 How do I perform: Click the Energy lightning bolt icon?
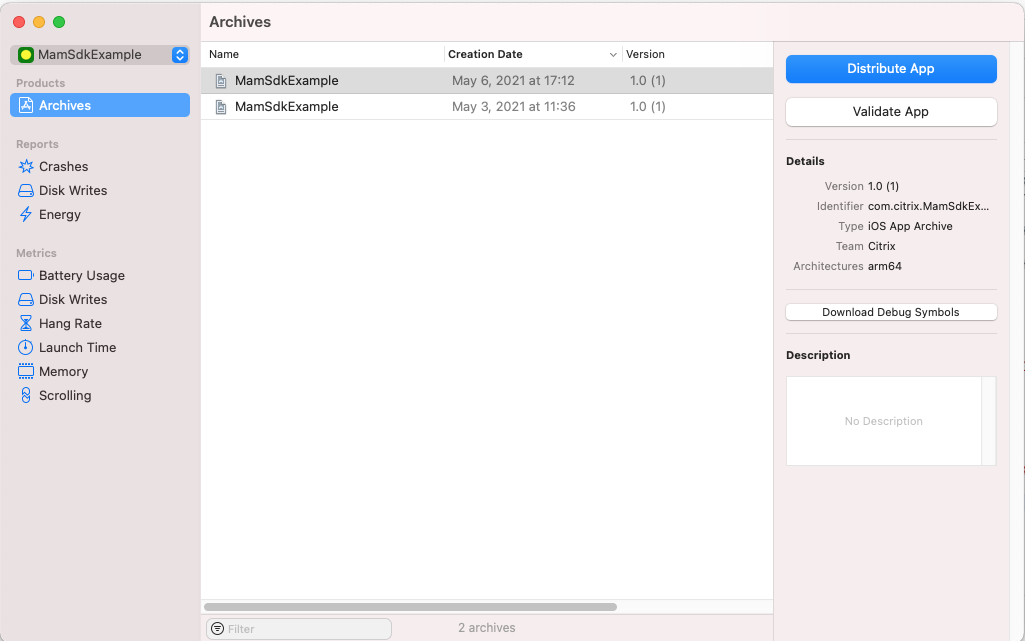click(x=26, y=214)
